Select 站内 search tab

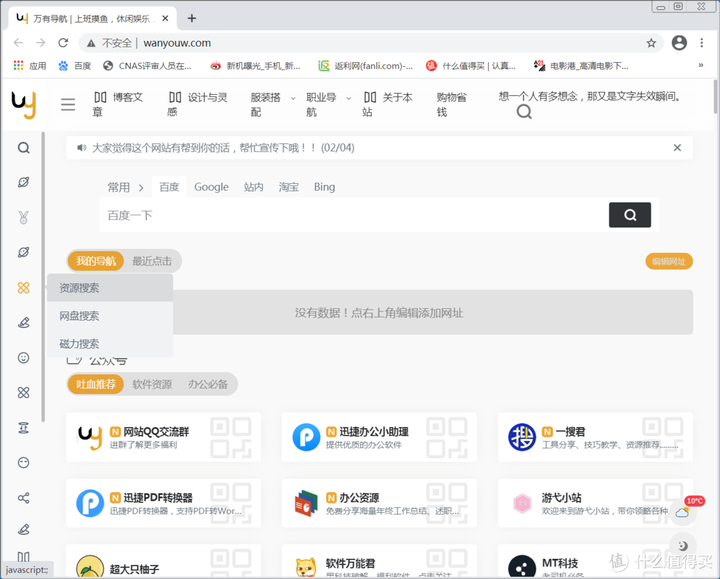pos(253,187)
